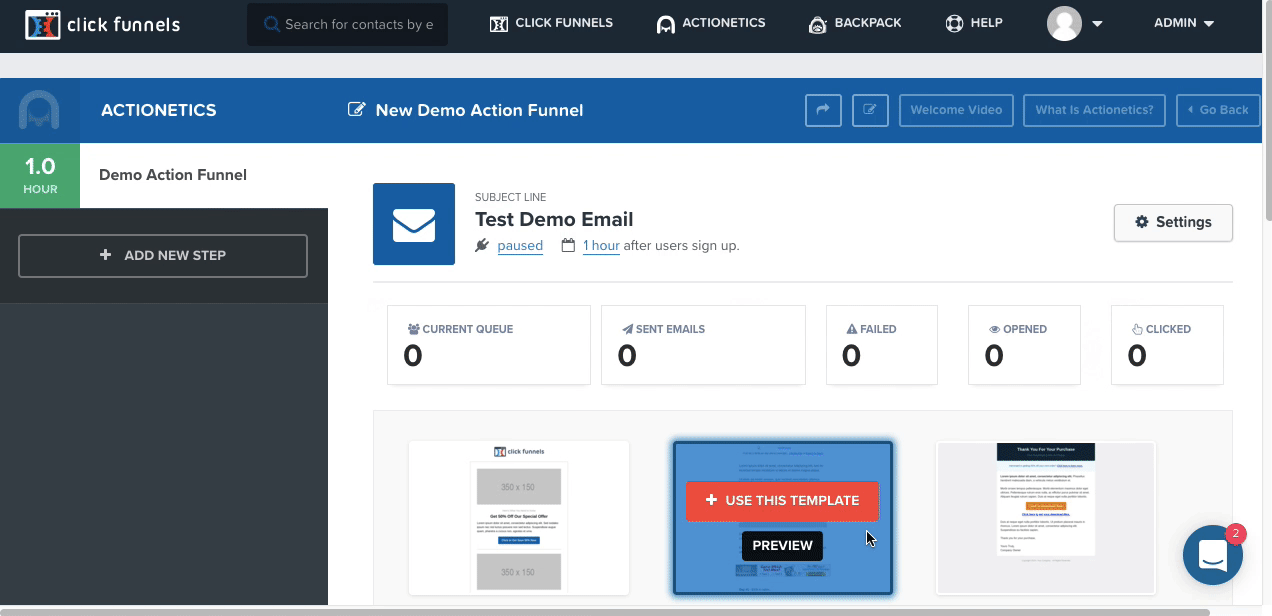Viewport: 1272px width, 616px height.
Task: Click What Is Actionetics? button
Action: click(x=1095, y=110)
